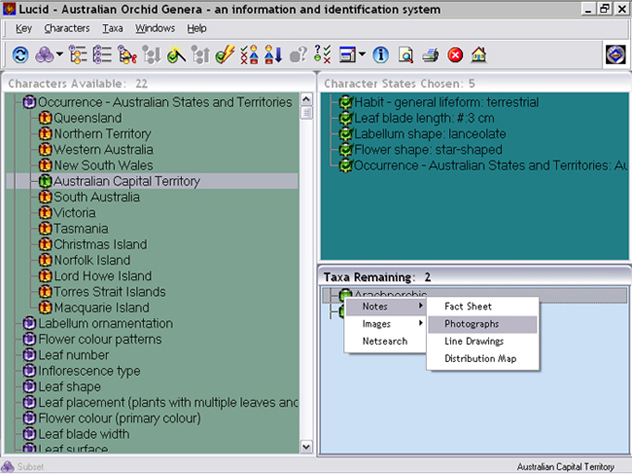Image resolution: width=632 pixels, height=474 pixels.
Task: Select the New South Wales state
Action: click(96, 165)
